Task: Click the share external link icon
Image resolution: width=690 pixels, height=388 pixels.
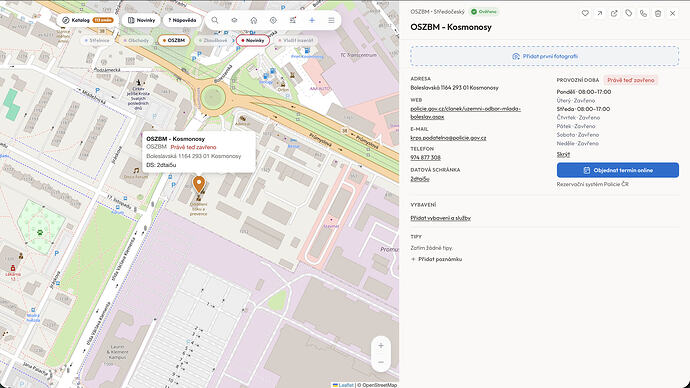Action: point(614,13)
